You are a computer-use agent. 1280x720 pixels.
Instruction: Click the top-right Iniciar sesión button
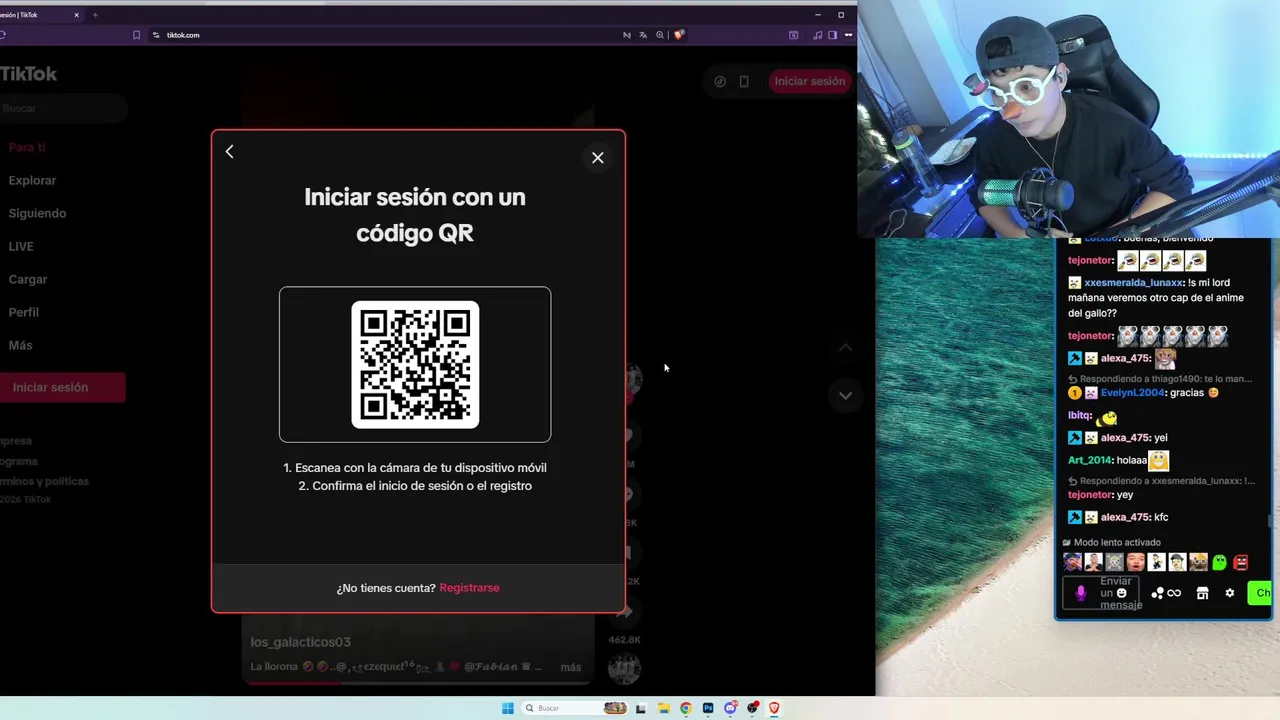point(809,81)
